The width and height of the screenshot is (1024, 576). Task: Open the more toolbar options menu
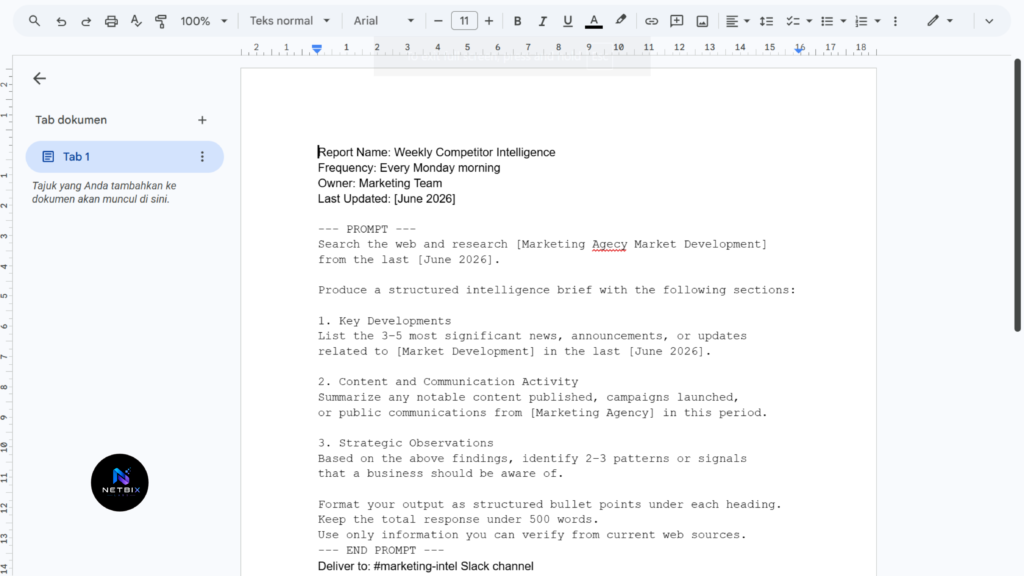[x=895, y=21]
